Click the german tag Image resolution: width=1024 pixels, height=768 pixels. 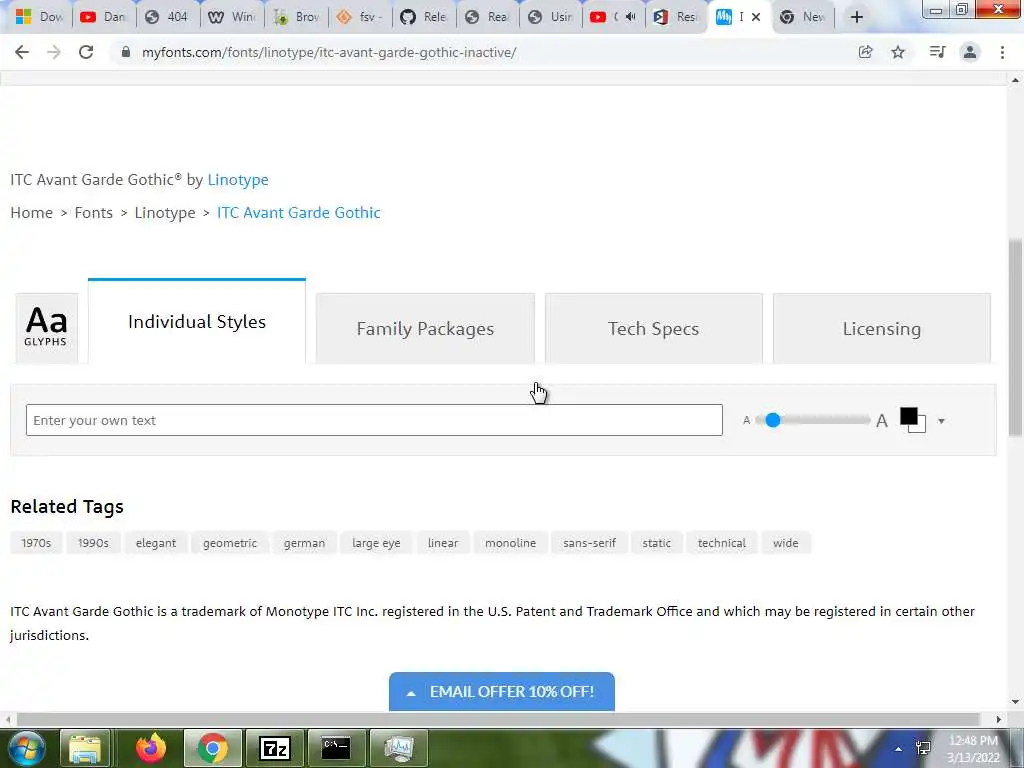[304, 543]
